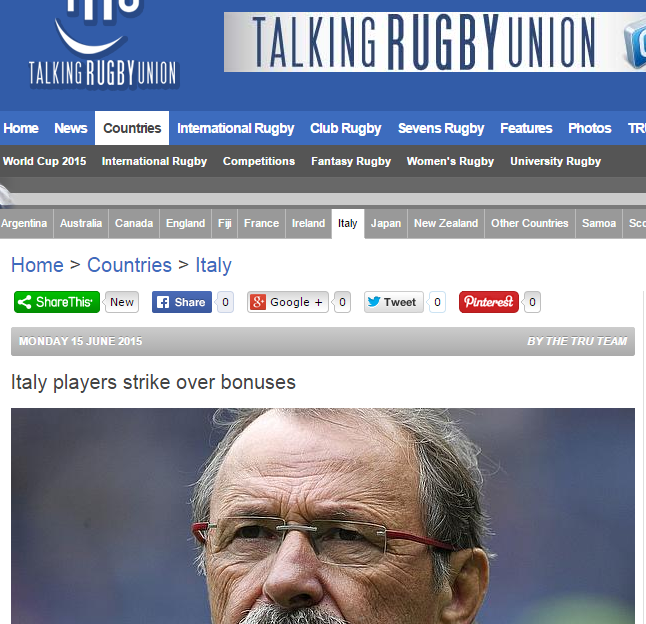646x624 pixels.
Task: Open the article photo of the coach
Action: click(x=323, y=516)
